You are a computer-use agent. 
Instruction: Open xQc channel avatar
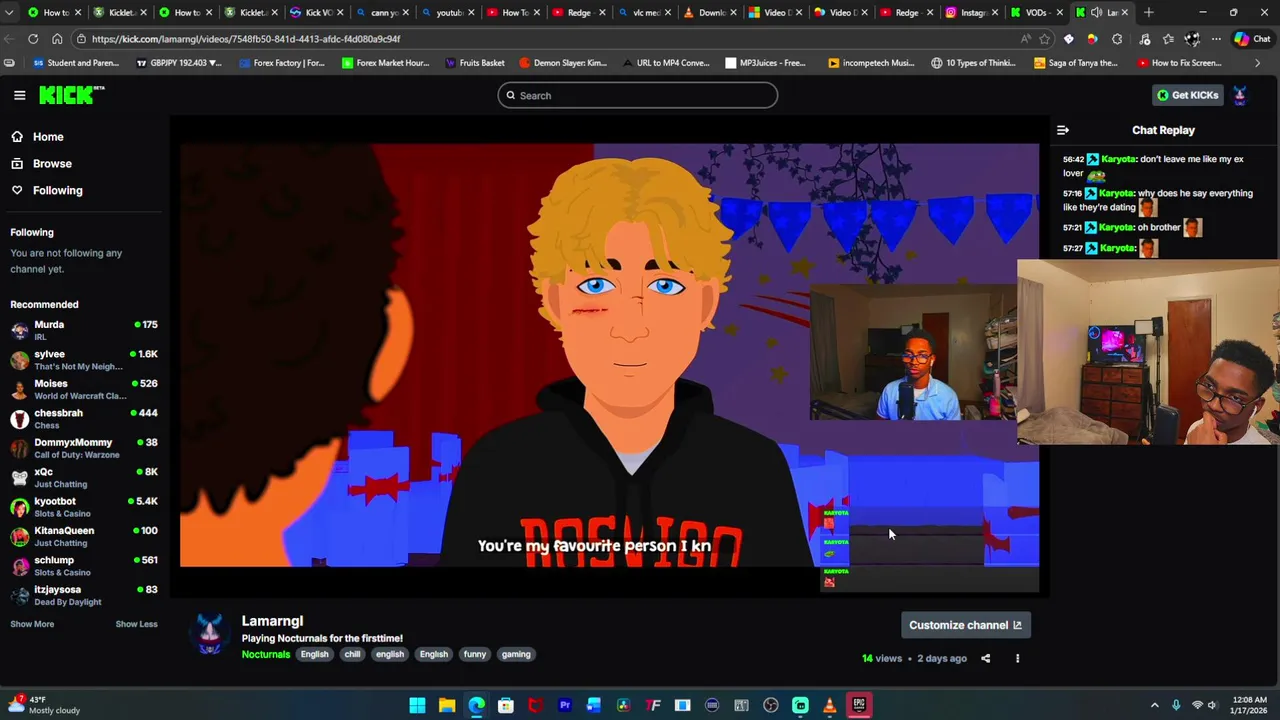coord(20,477)
